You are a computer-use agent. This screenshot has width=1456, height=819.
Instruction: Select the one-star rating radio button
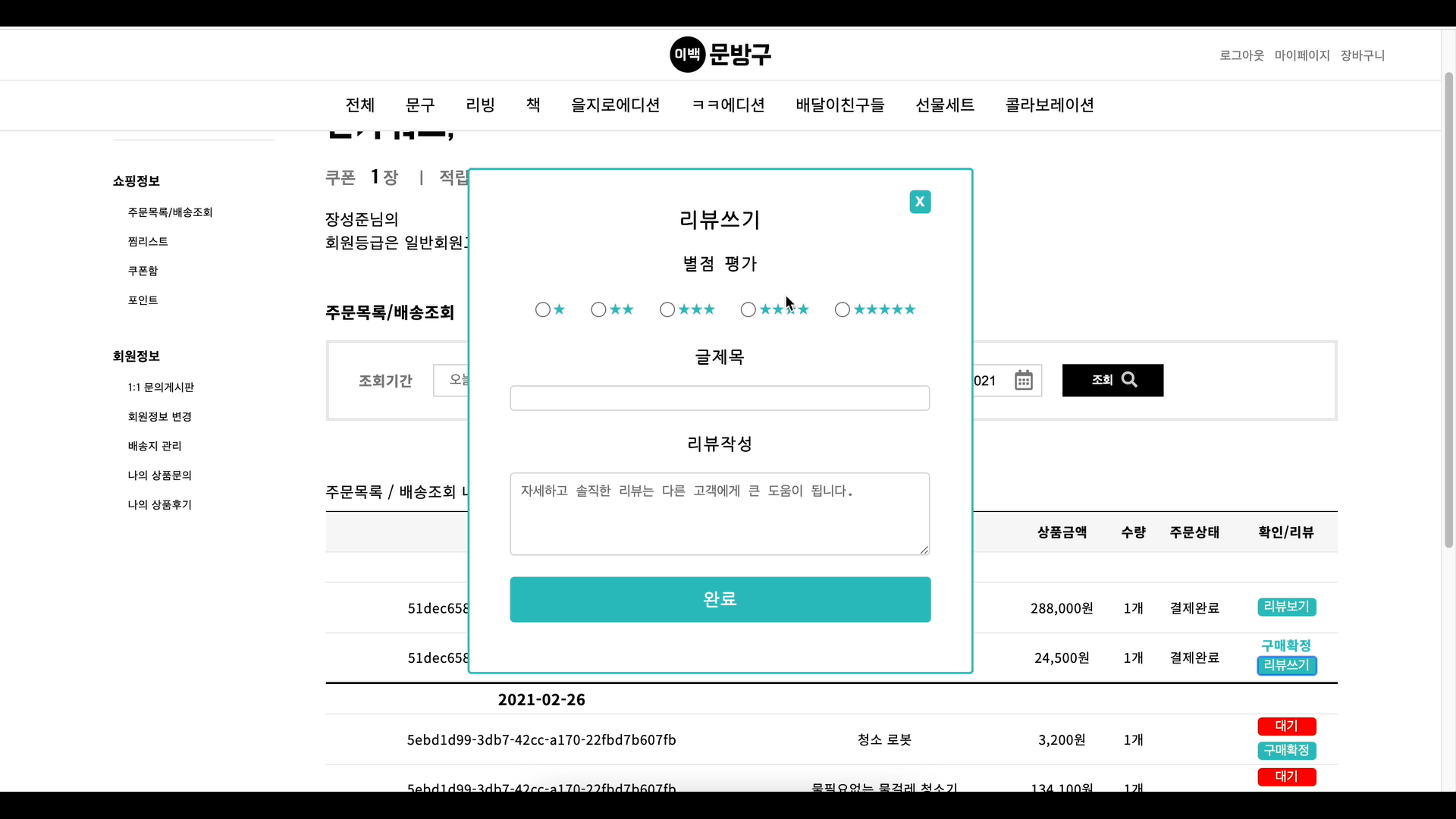point(543,309)
